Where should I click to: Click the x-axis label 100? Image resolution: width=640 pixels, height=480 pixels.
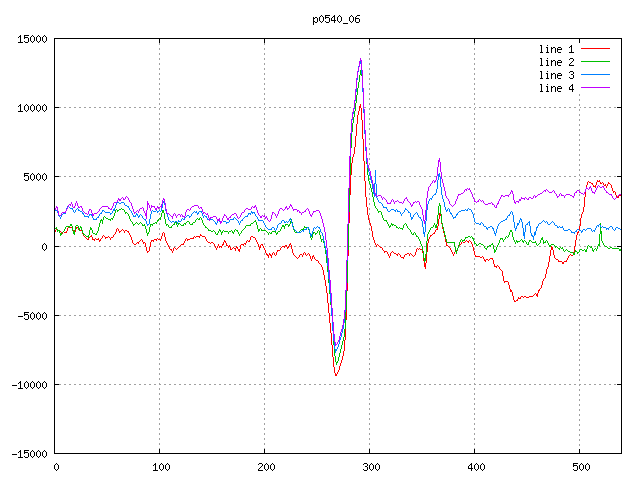click(x=161, y=467)
